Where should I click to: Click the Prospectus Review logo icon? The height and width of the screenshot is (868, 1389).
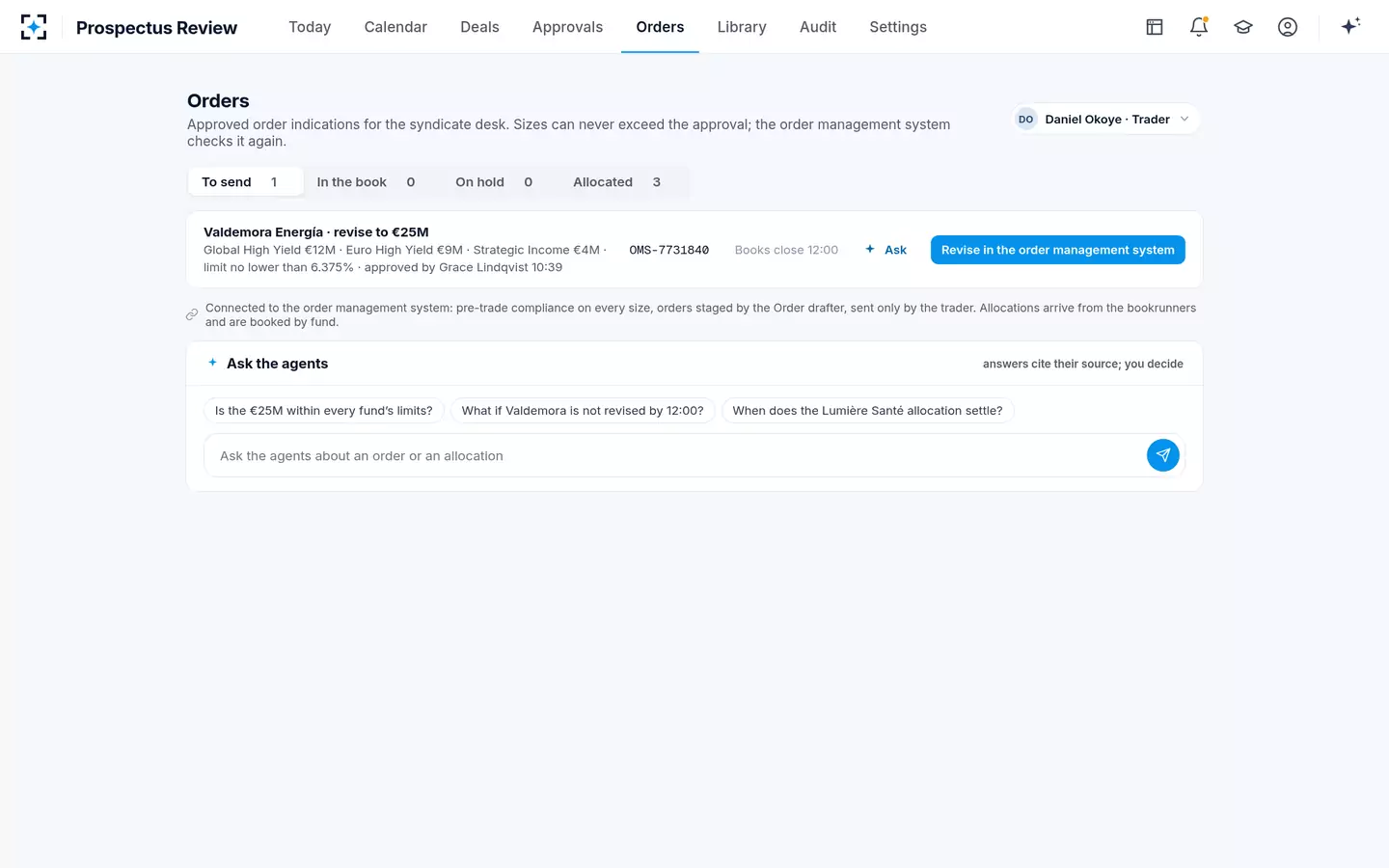(x=34, y=27)
